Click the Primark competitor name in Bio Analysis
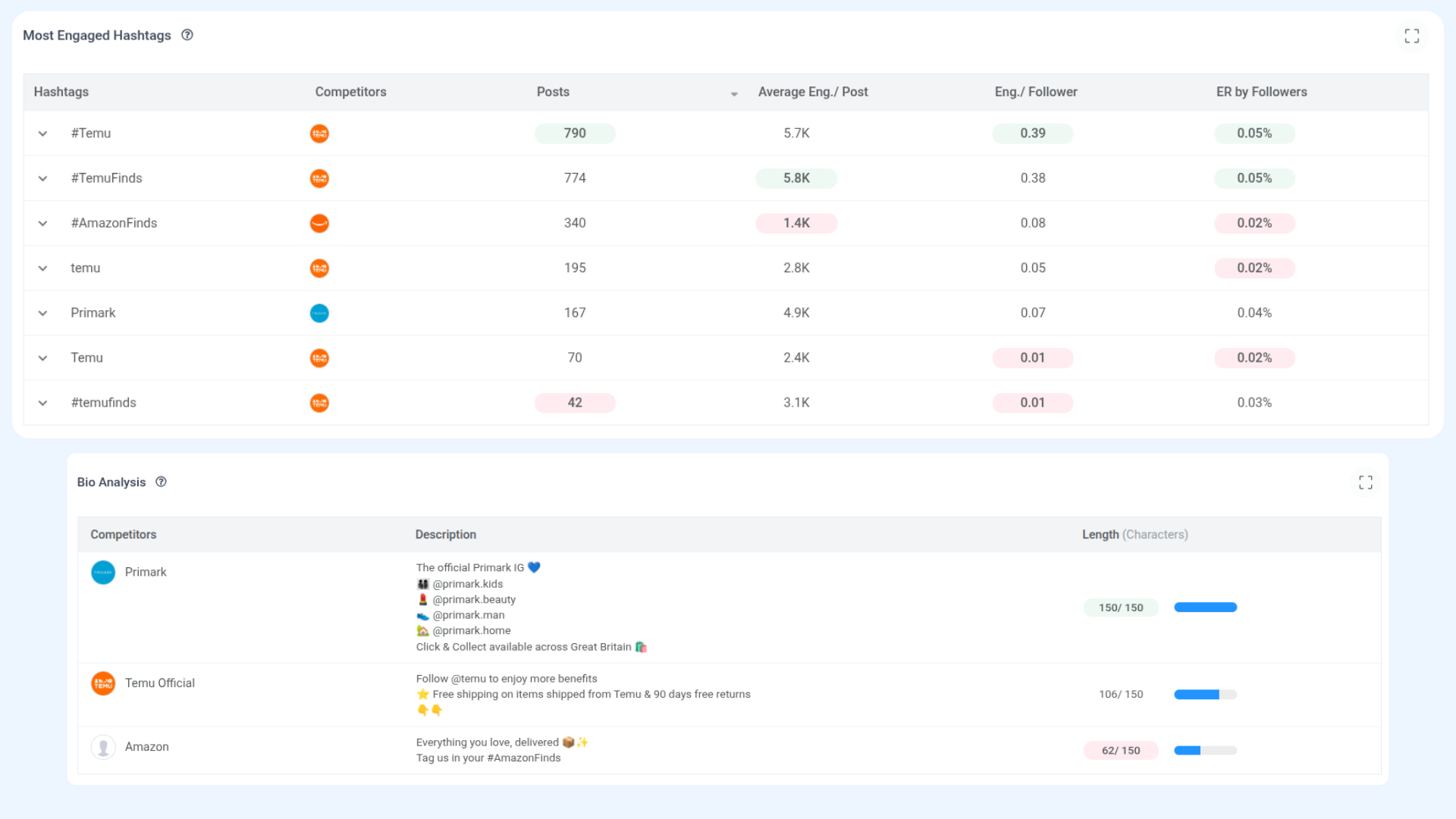Screen dimensions: 1456x819 pos(146,572)
